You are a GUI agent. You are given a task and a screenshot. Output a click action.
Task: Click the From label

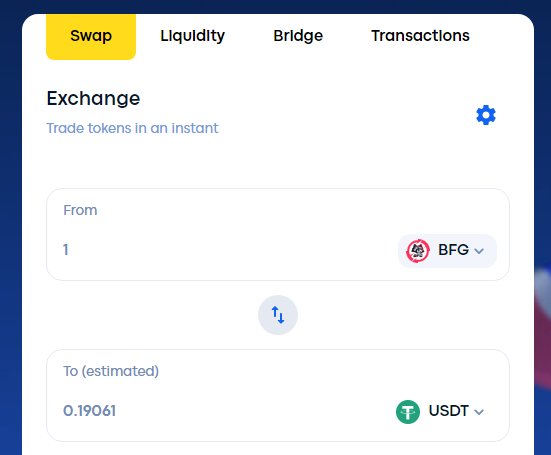pos(80,210)
